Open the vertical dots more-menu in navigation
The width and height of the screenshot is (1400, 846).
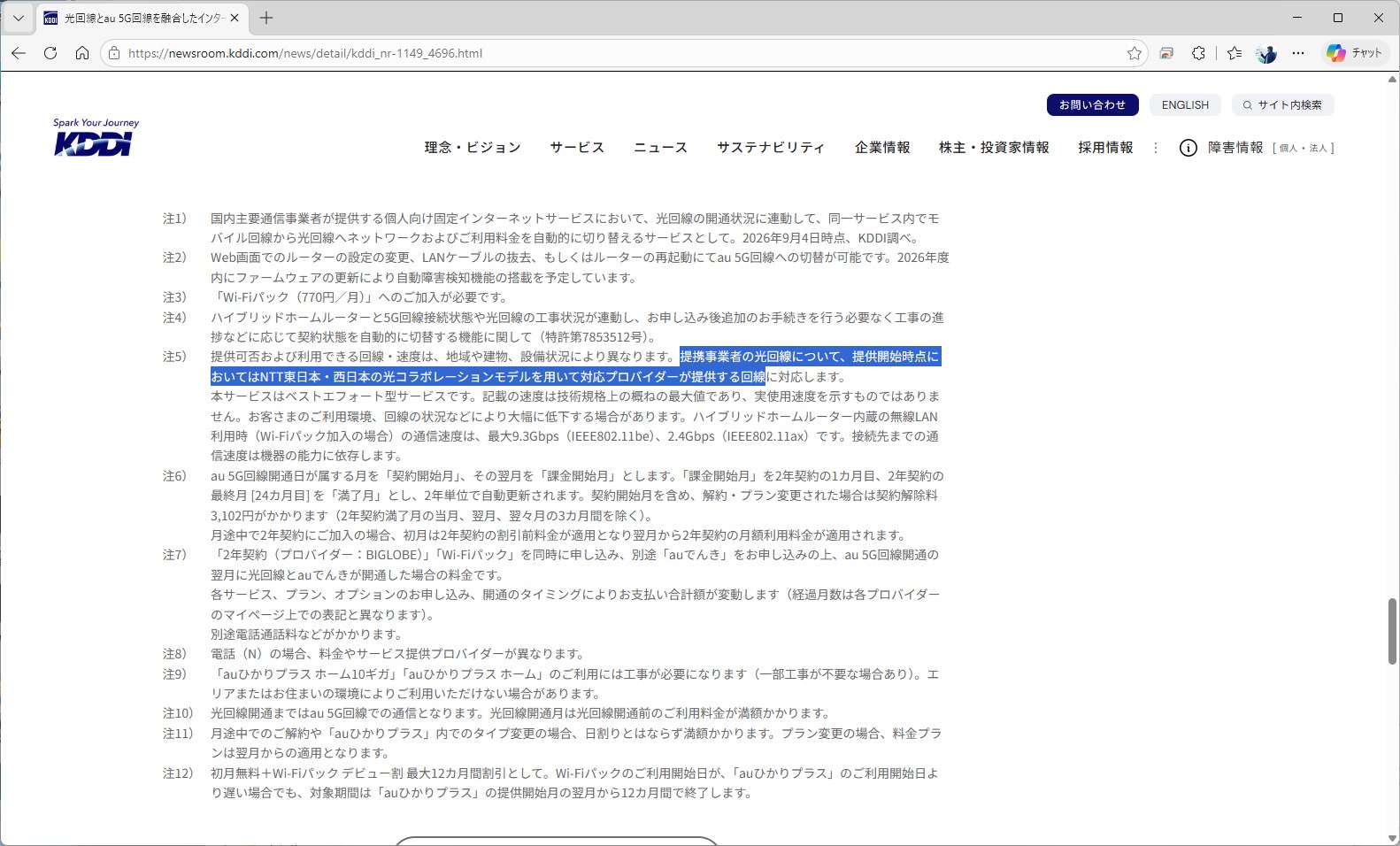[1156, 148]
